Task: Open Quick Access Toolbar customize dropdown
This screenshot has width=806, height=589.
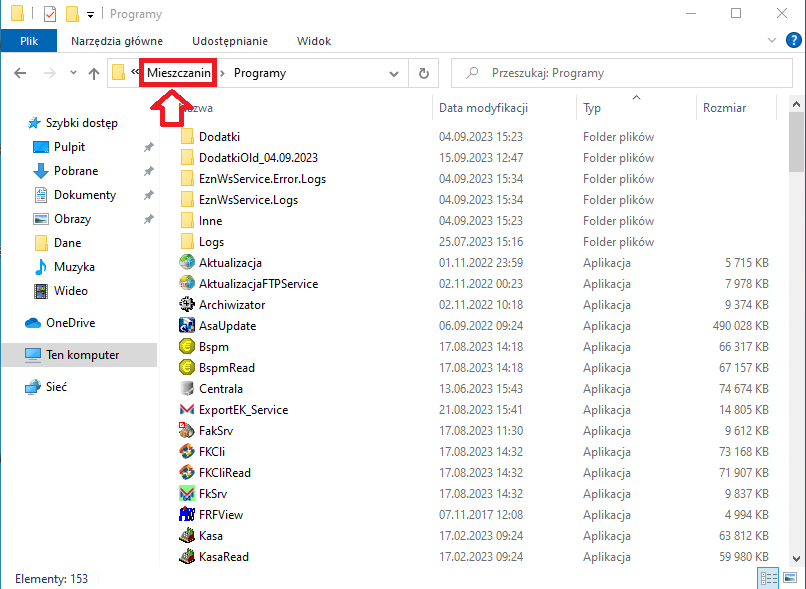Action: (x=91, y=14)
